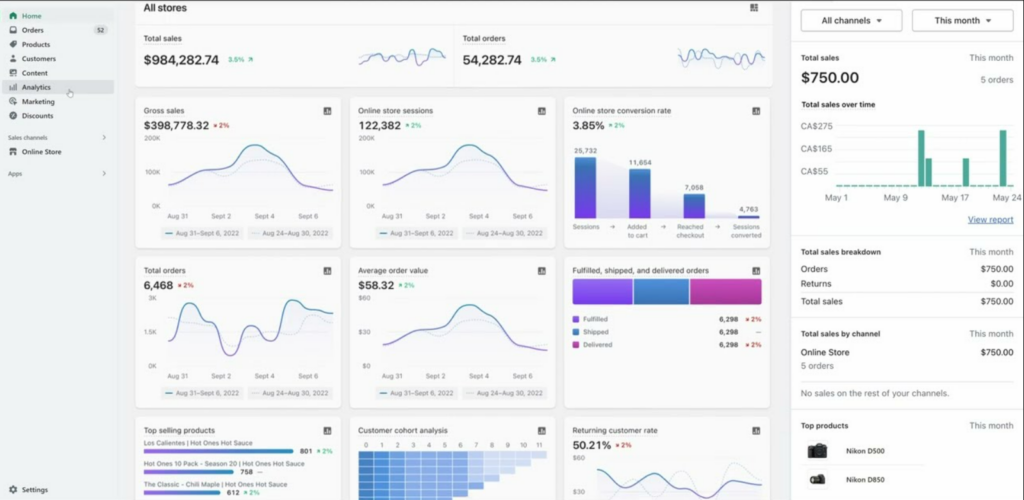Click the View report link

(991, 220)
